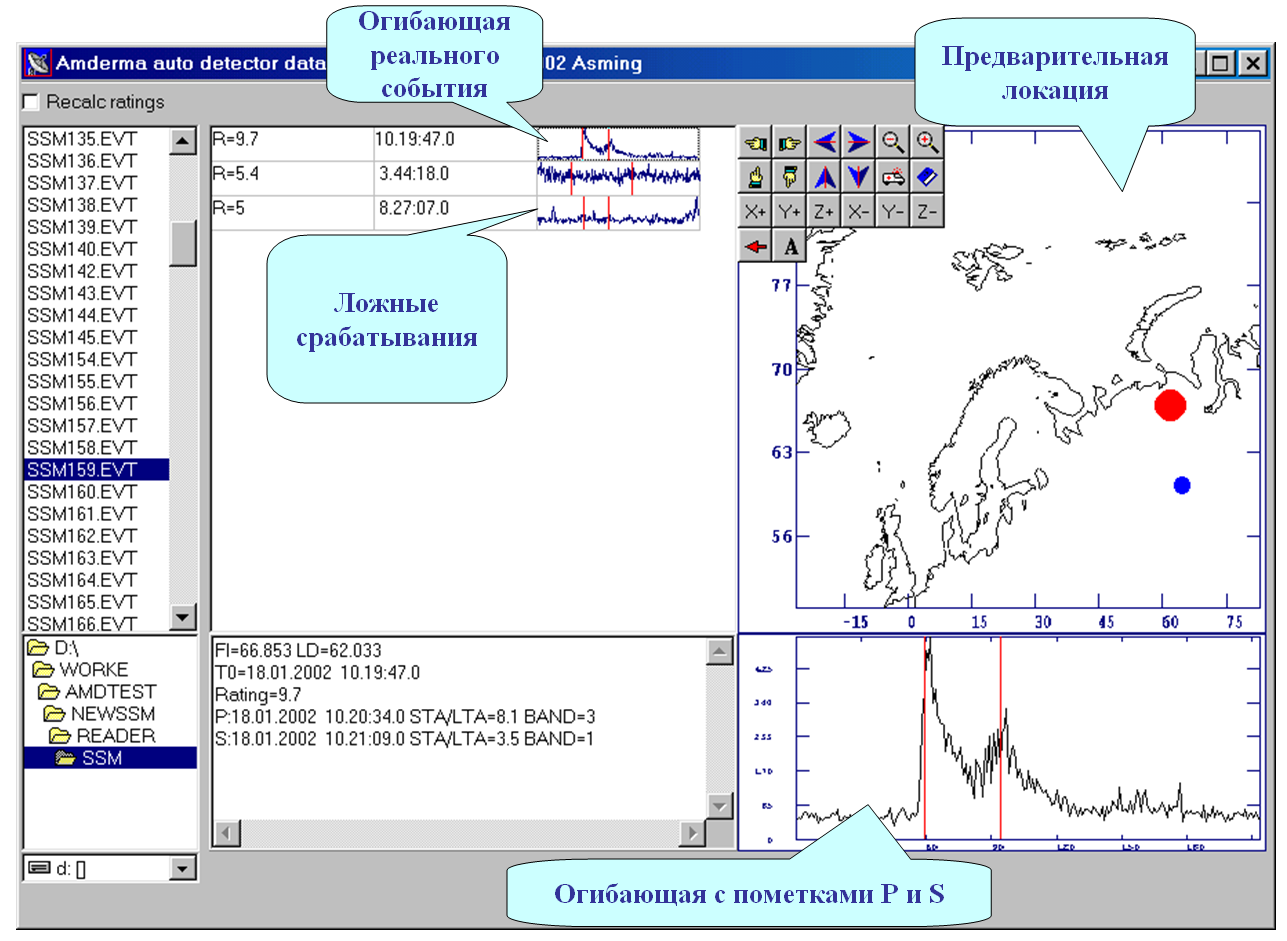Click the Y+ map button

790,211
